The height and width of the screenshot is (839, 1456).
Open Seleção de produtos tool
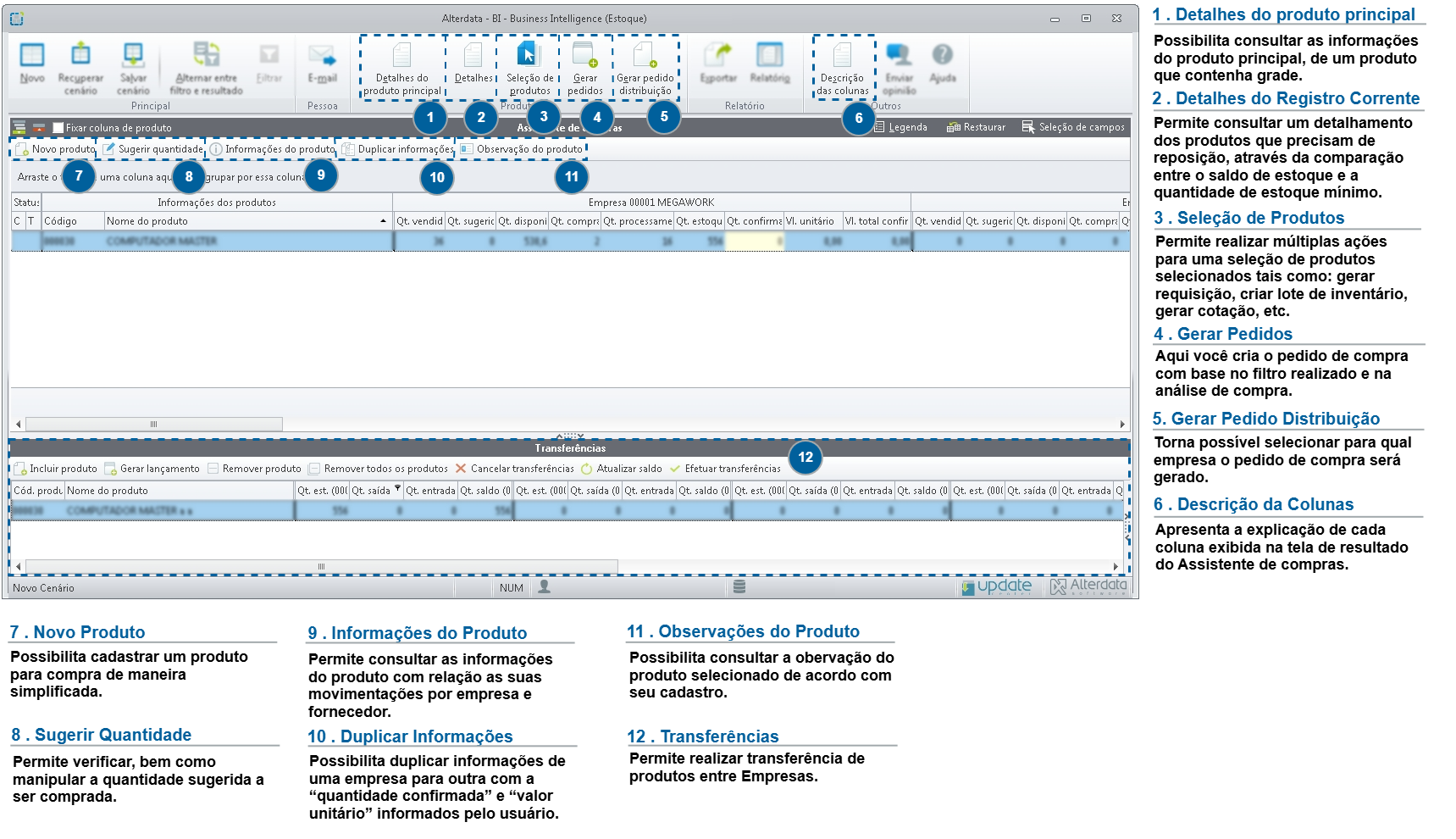(x=529, y=69)
